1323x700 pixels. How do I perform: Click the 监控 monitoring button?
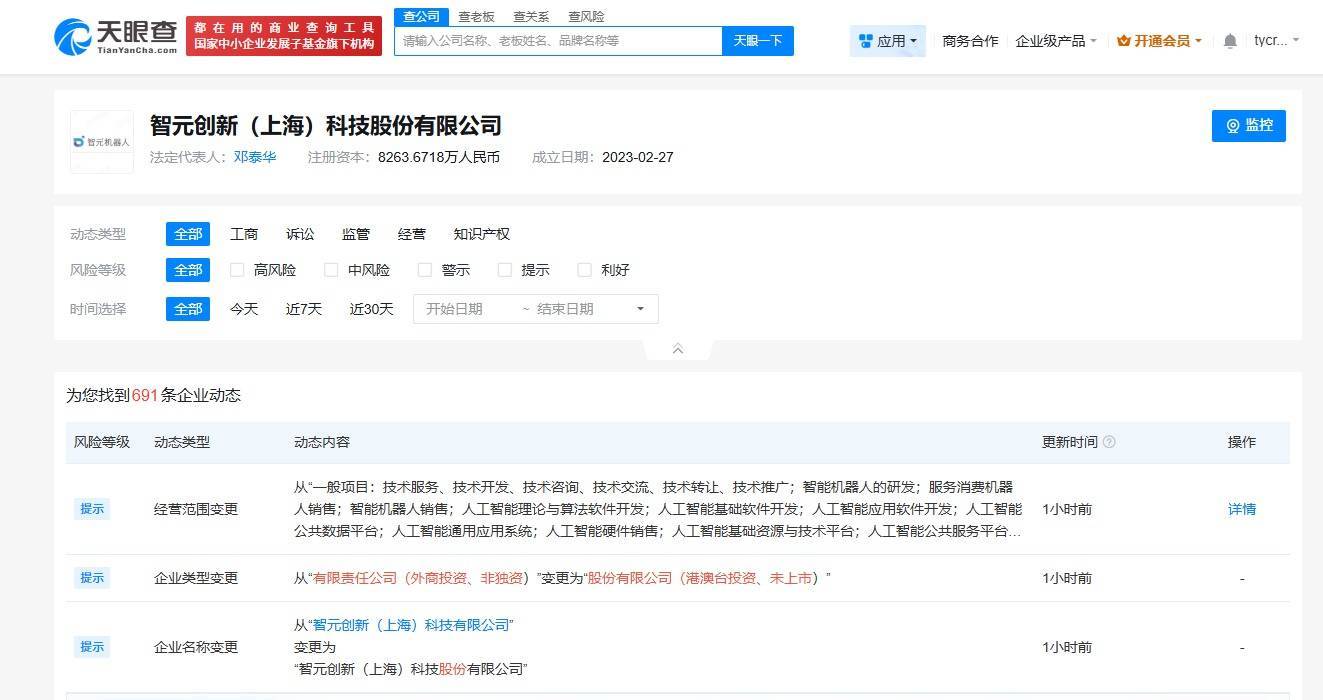1248,126
